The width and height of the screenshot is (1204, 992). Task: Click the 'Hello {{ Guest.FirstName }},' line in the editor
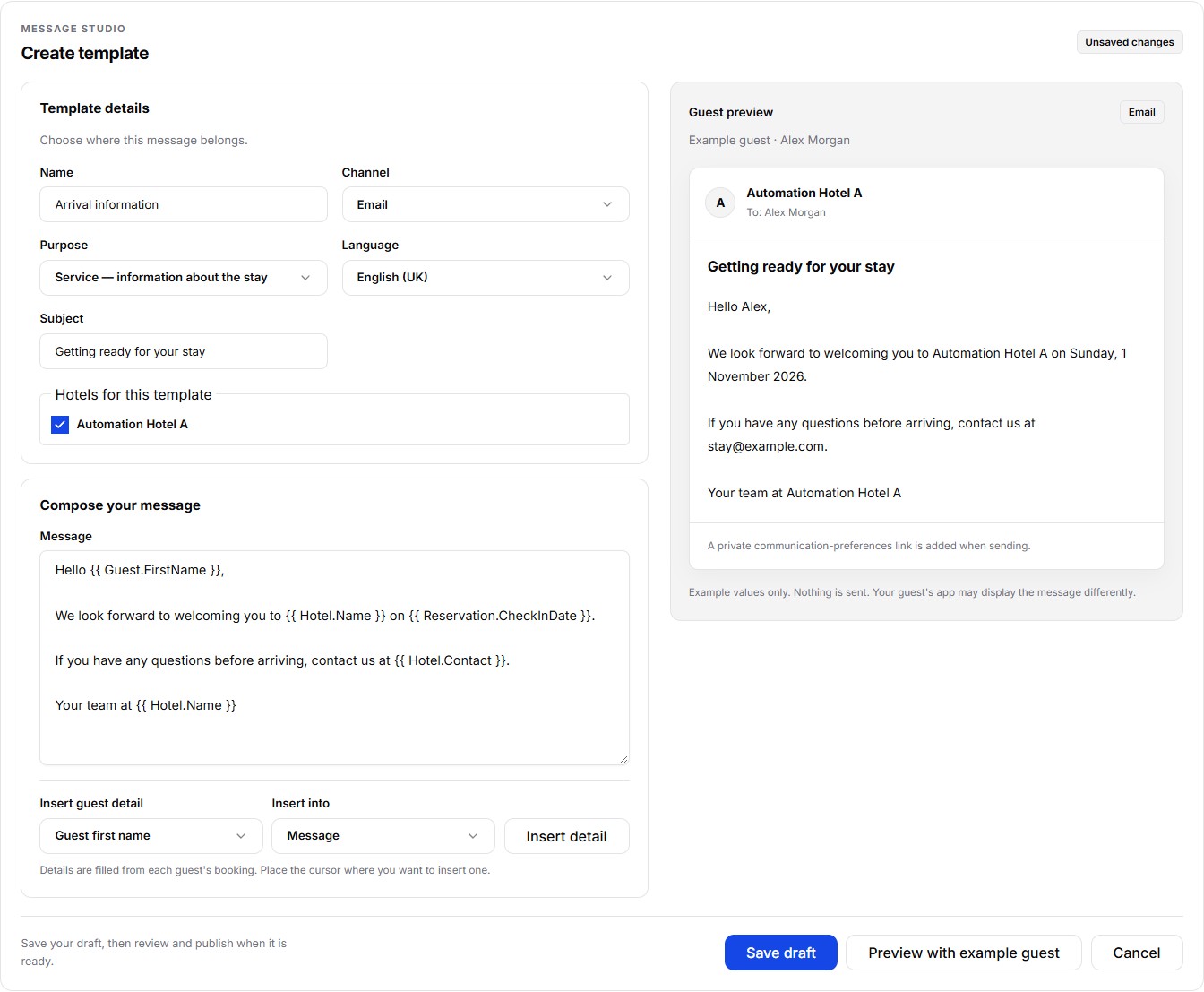(x=140, y=570)
